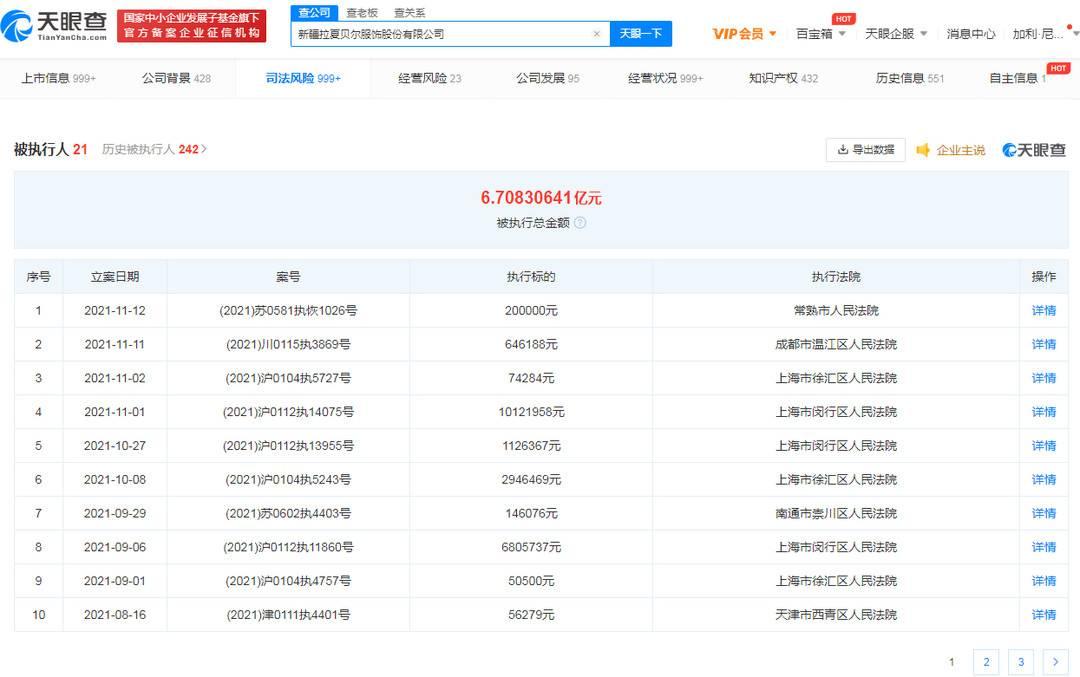Image resolution: width=1080 pixels, height=677 pixels.
Task: Open 历史被执行人 242 link
Action: pyautogui.click(x=154, y=149)
